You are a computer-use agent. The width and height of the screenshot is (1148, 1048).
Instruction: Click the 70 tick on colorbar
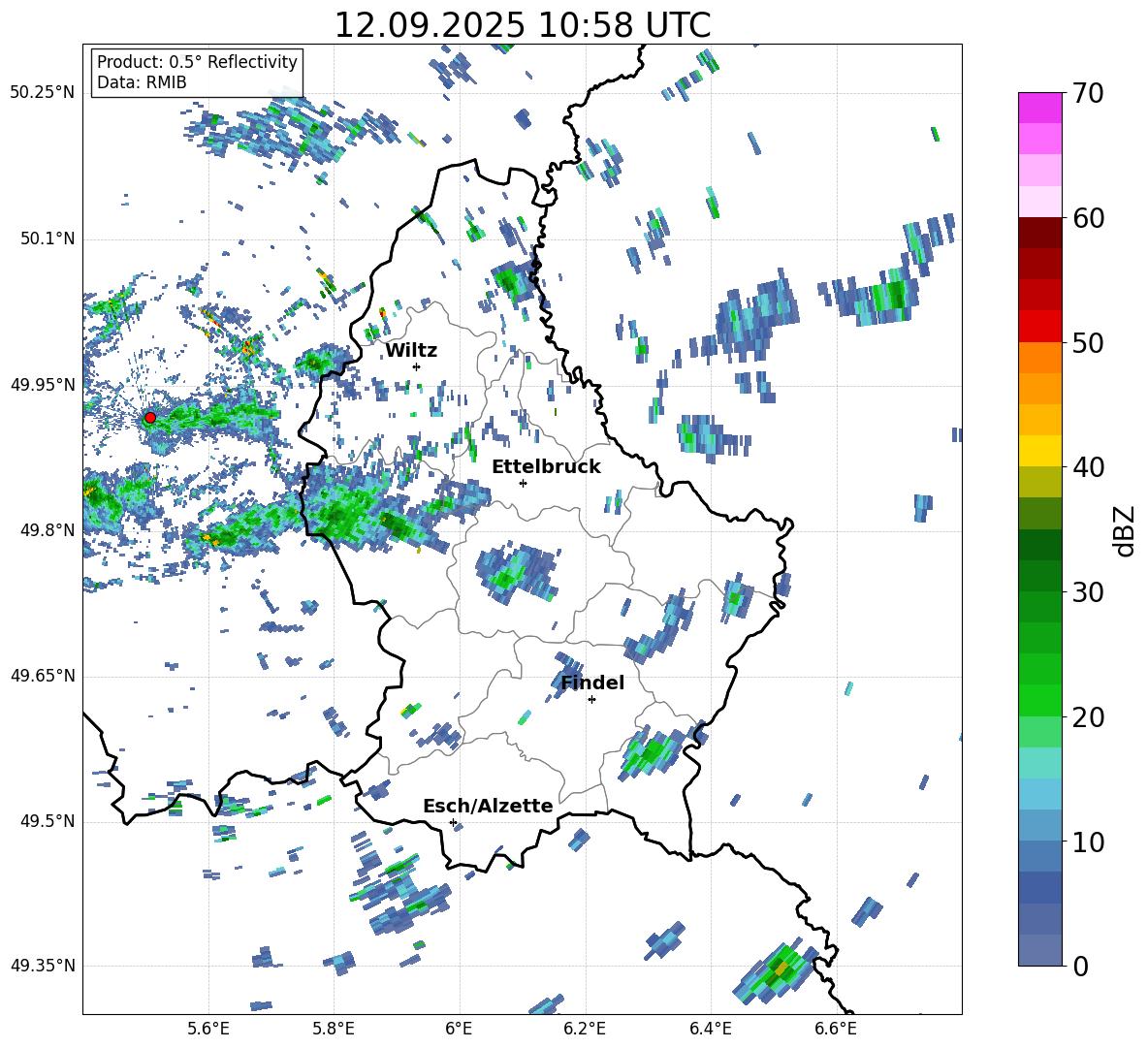tap(1088, 93)
